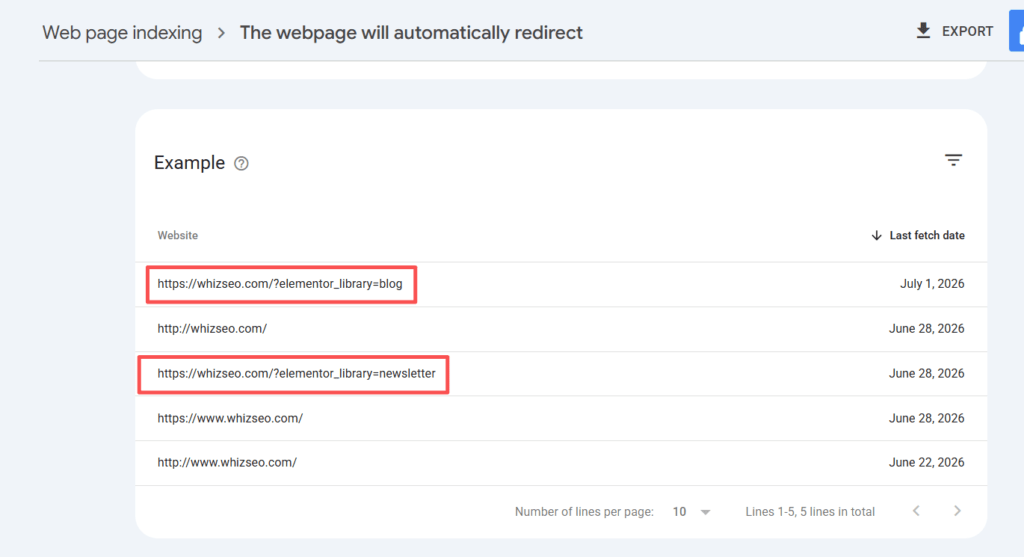Select the elementor_library=blog URL row

pos(561,284)
